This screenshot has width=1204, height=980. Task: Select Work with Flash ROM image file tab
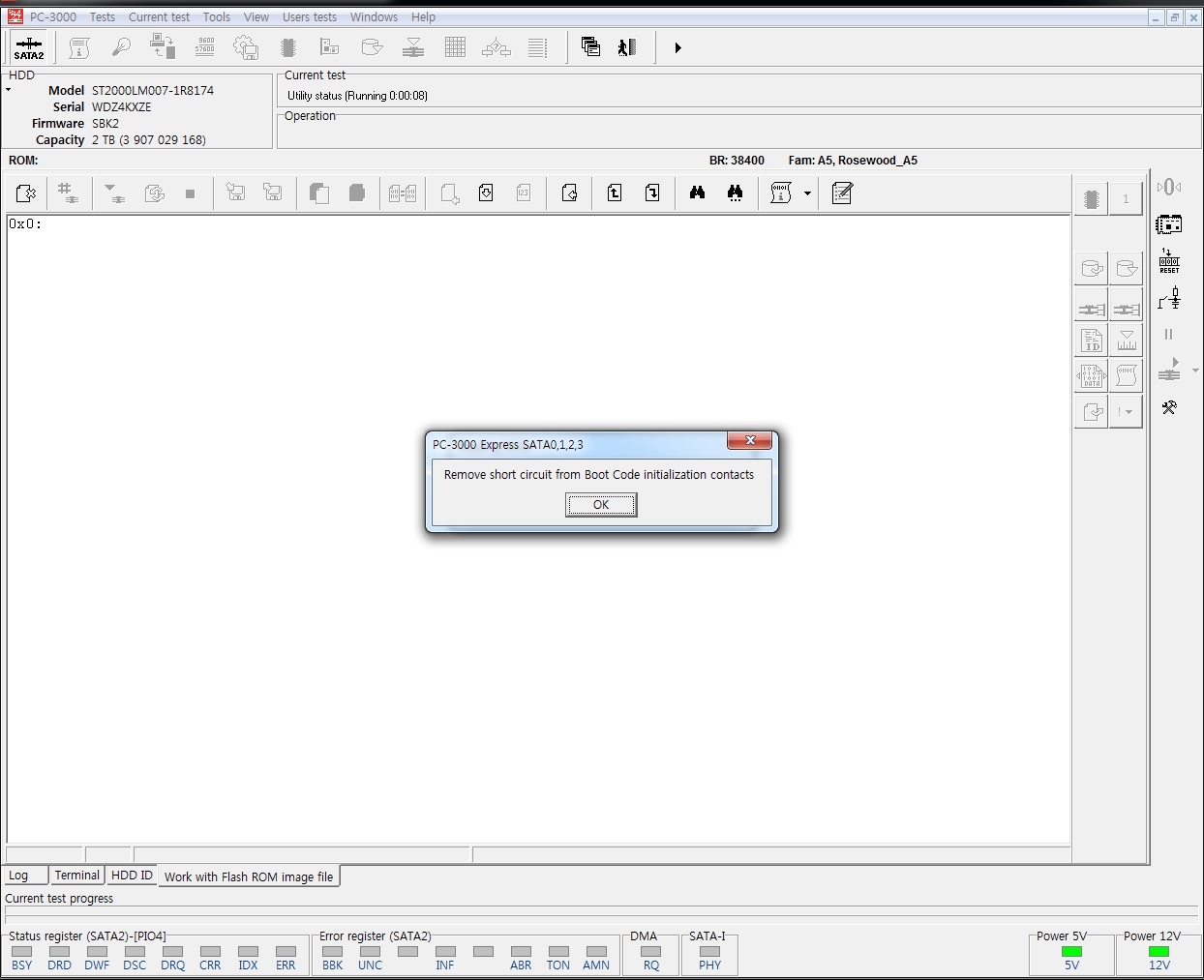click(x=249, y=876)
